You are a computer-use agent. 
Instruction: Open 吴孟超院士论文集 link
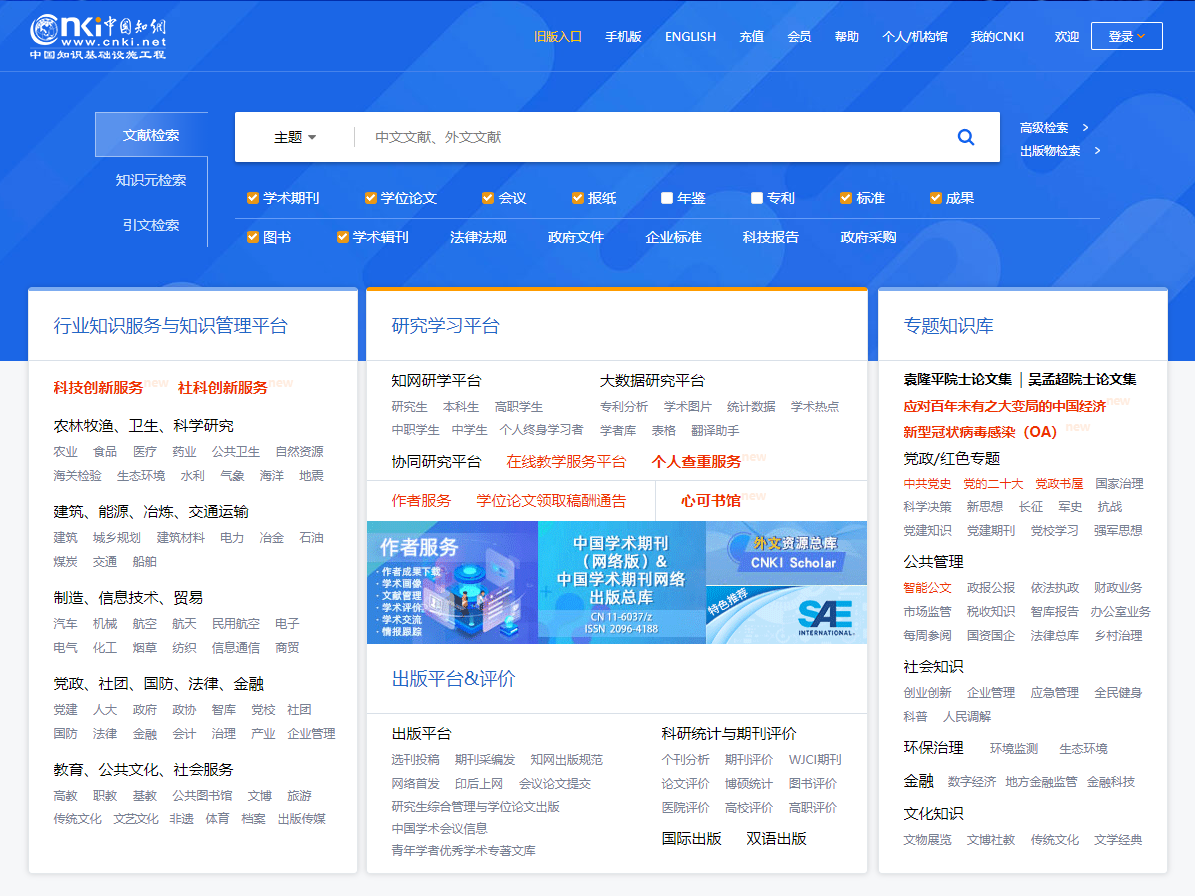[1082, 379]
